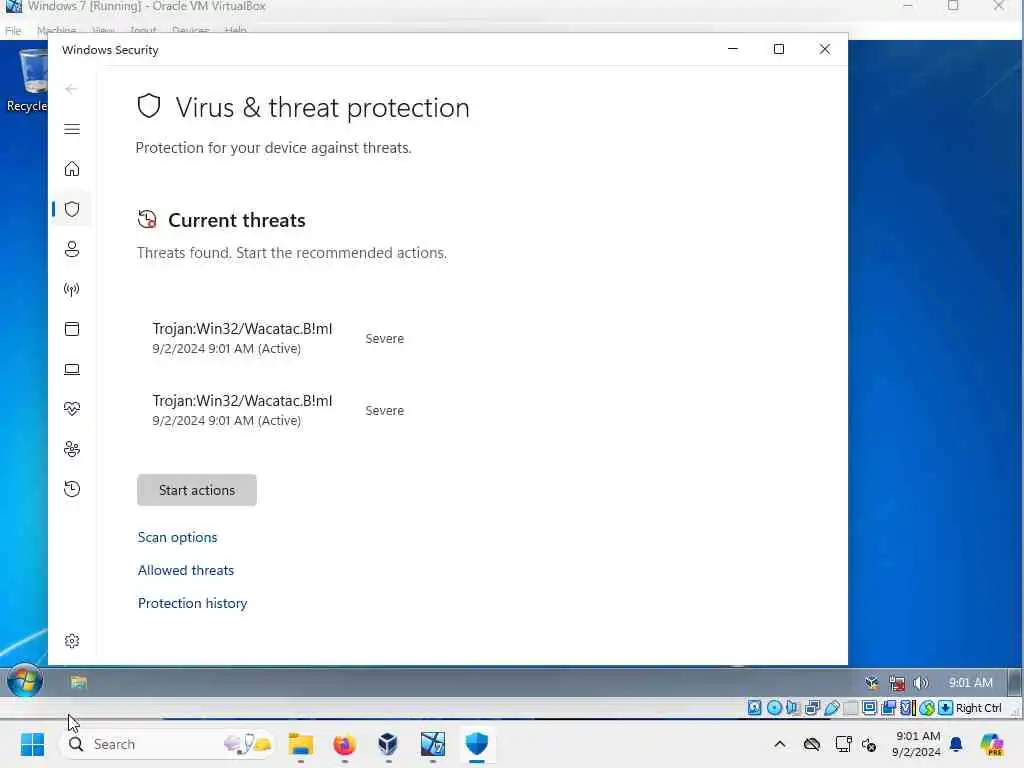
Task: Open the Windows 11 Start menu
Action: pos(32,744)
